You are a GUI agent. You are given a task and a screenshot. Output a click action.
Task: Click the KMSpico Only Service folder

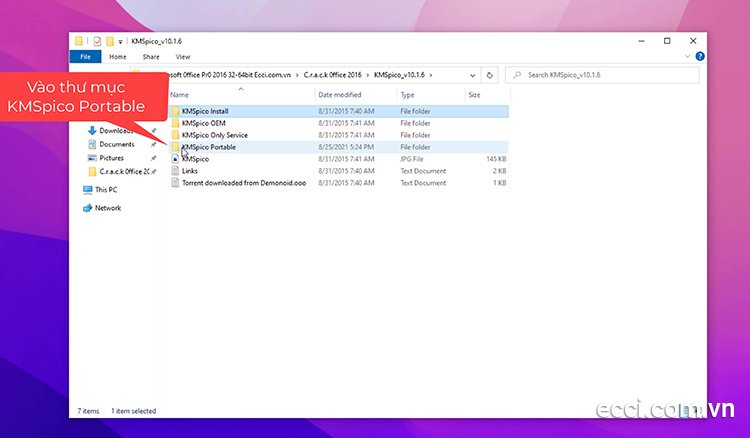pos(214,135)
